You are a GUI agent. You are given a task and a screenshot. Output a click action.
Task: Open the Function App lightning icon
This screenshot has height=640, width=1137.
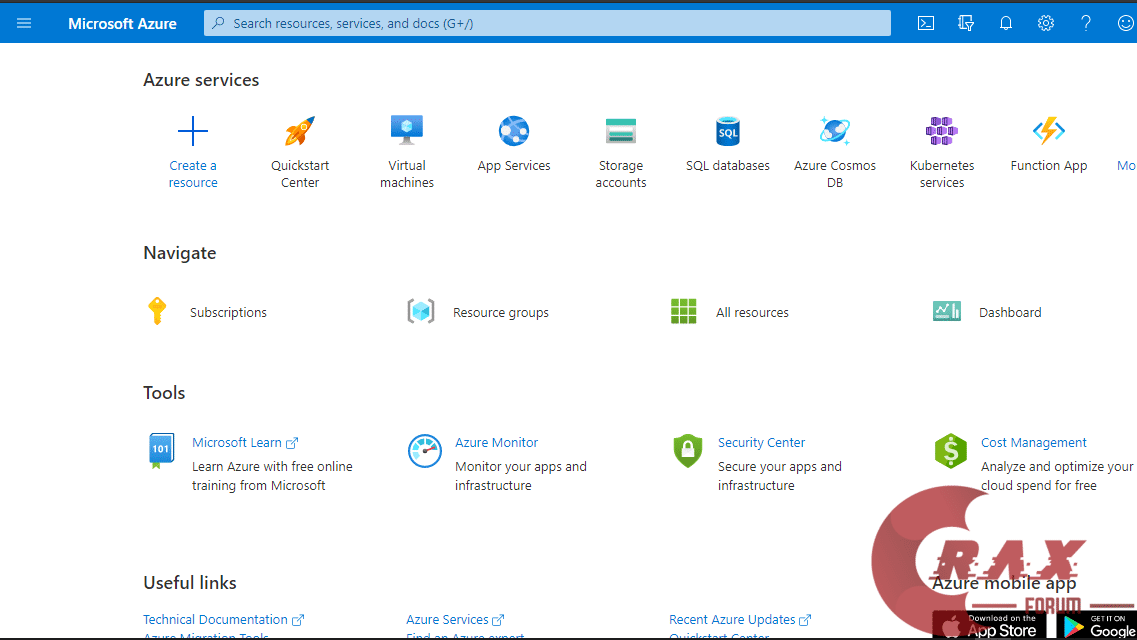(1049, 131)
